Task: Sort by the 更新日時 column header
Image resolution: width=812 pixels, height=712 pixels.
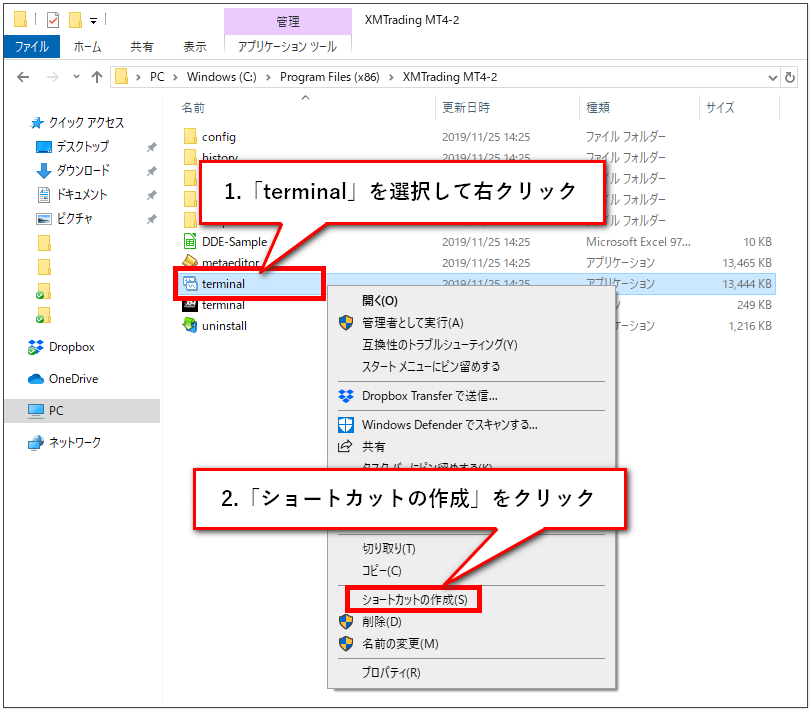Action: (x=466, y=108)
